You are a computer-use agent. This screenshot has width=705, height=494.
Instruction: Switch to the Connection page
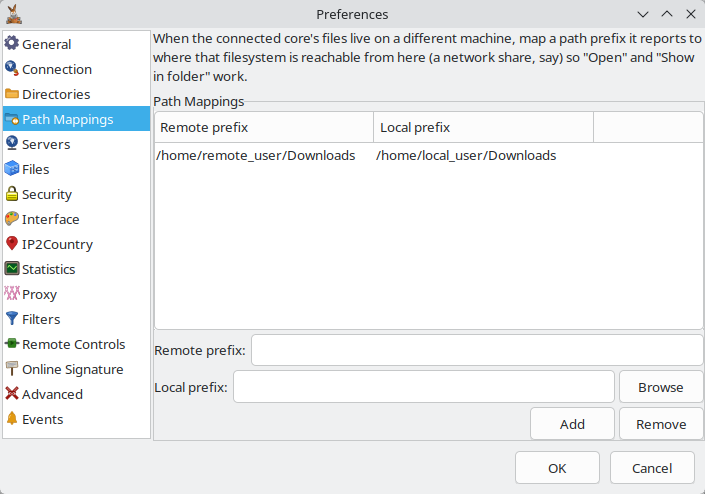pos(57,69)
